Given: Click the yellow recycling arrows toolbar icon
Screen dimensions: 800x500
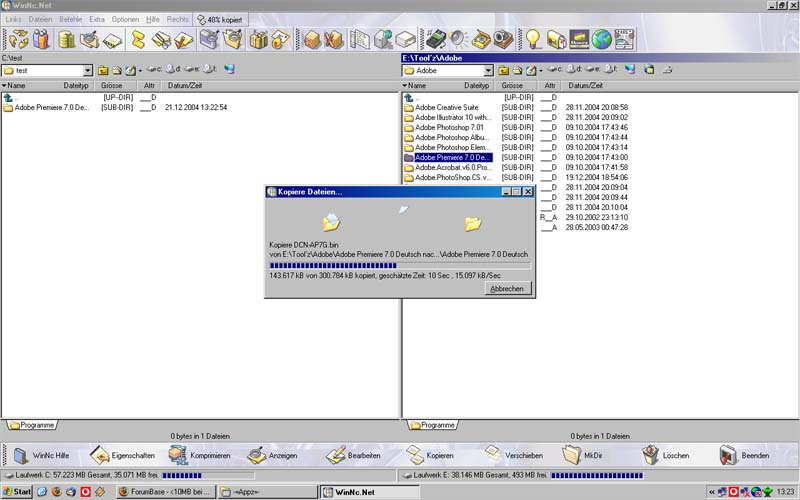Looking at the screenshot, I should point(19,39).
